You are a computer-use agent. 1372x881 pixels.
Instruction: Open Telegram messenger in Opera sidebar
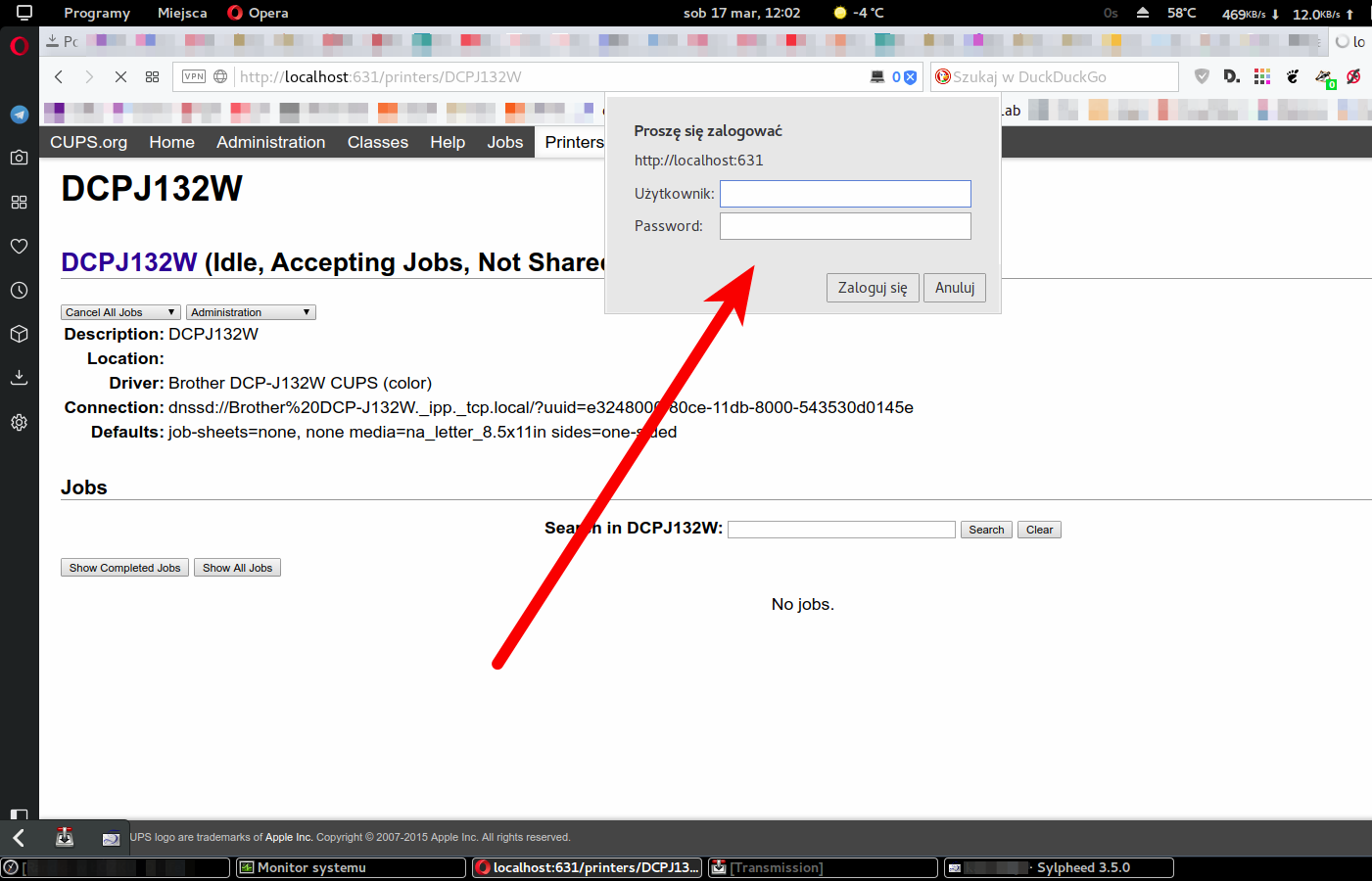[x=19, y=115]
